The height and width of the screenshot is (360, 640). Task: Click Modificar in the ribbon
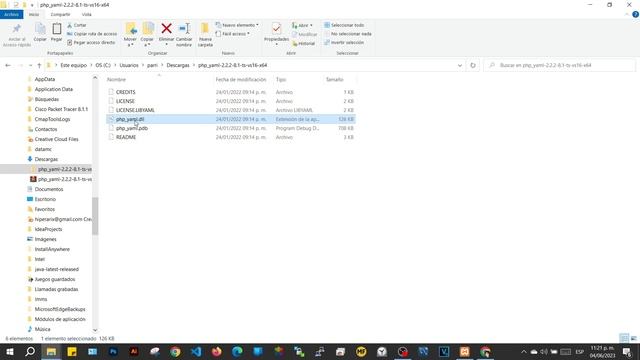(304, 34)
